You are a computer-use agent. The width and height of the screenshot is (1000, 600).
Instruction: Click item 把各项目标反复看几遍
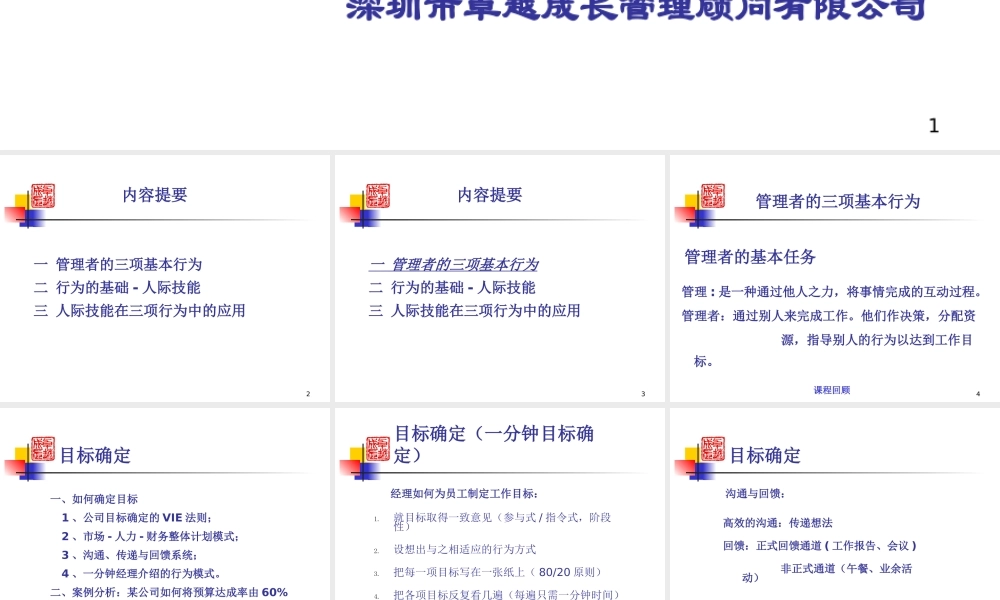(506, 595)
